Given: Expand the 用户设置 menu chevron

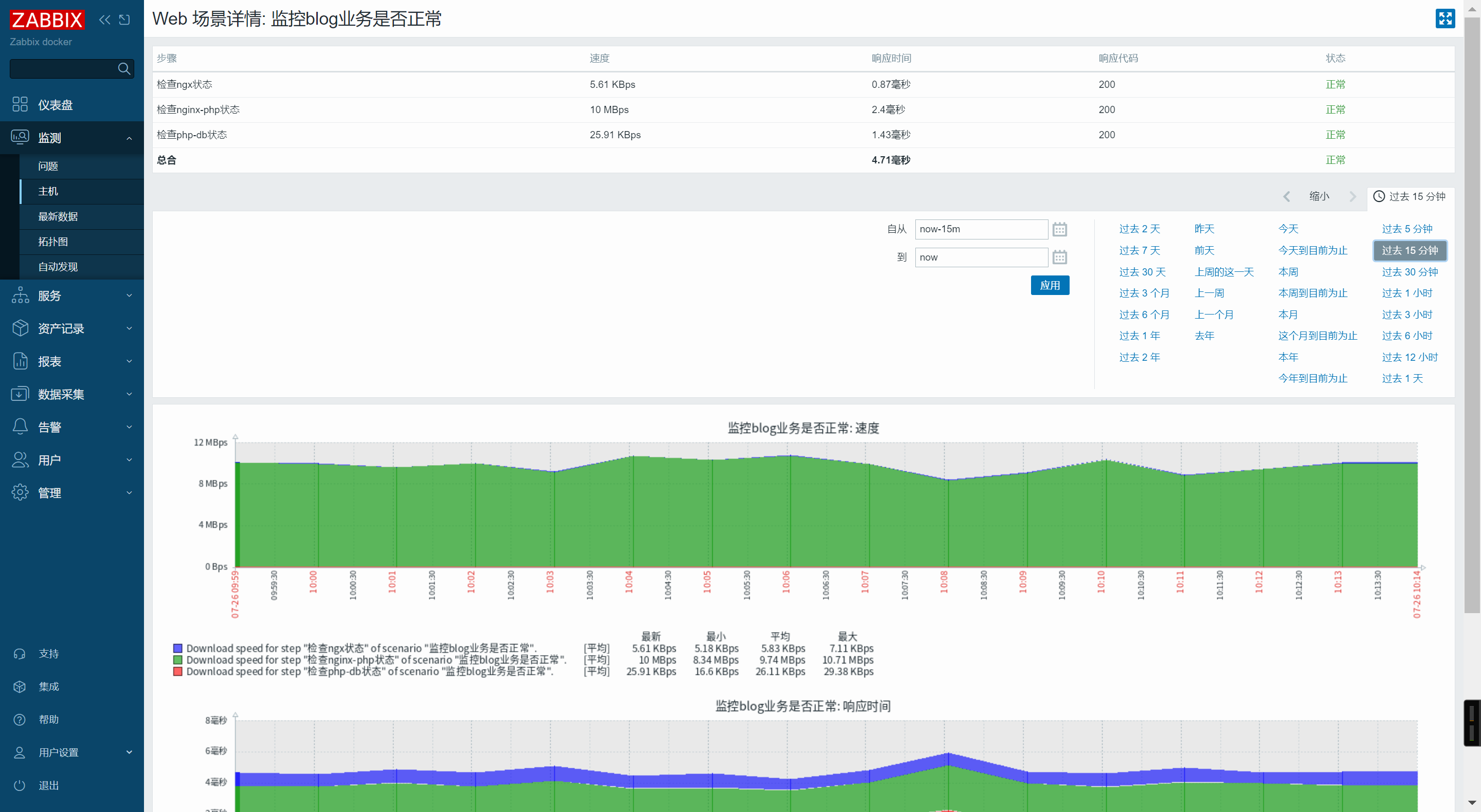Looking at the screenshot, I should tap(130, 752).
